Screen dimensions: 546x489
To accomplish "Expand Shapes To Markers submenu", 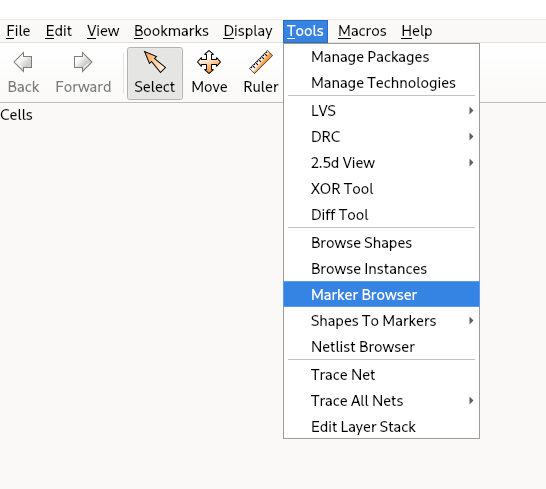I will 381,321.
